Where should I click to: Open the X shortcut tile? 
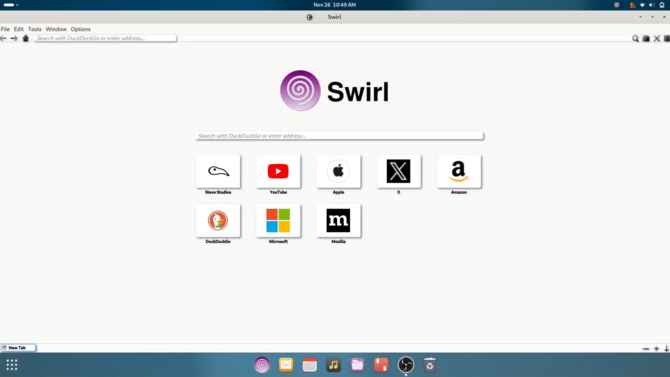click(399, 171)
